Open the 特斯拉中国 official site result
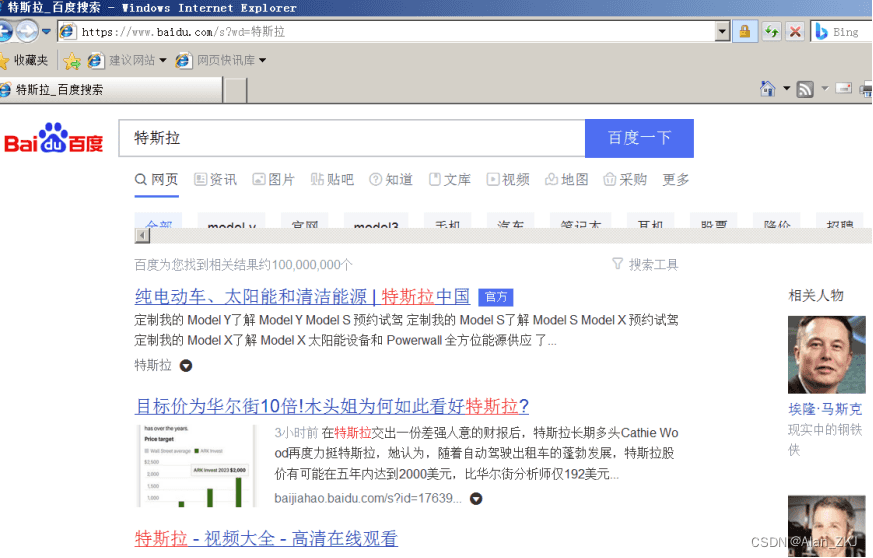Image resolution: width=873 pixels, height=558 pixels. (x=302, y=296)
